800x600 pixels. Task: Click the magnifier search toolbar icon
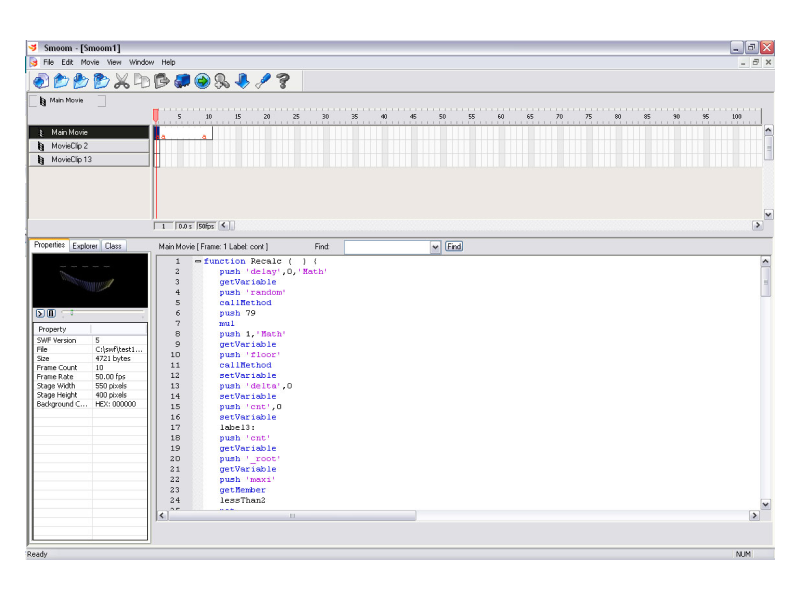tap(222, 81)
